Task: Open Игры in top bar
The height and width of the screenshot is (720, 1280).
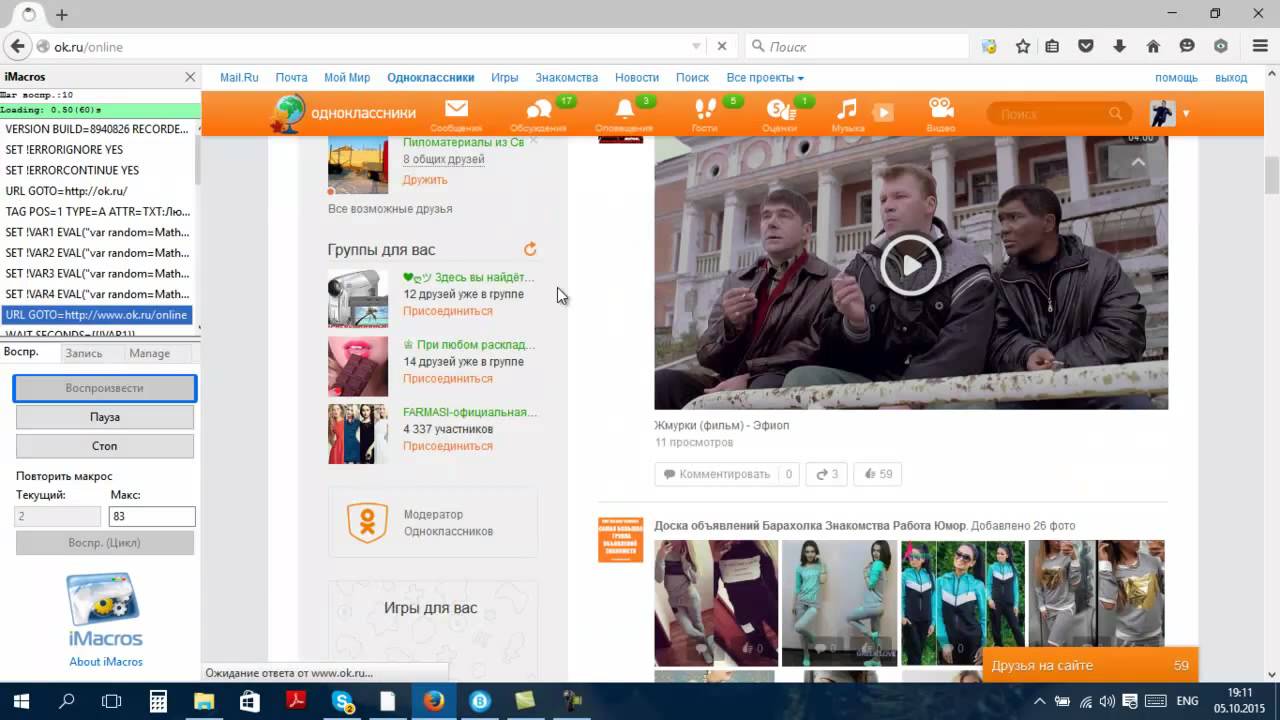Action: coord(504,77)
